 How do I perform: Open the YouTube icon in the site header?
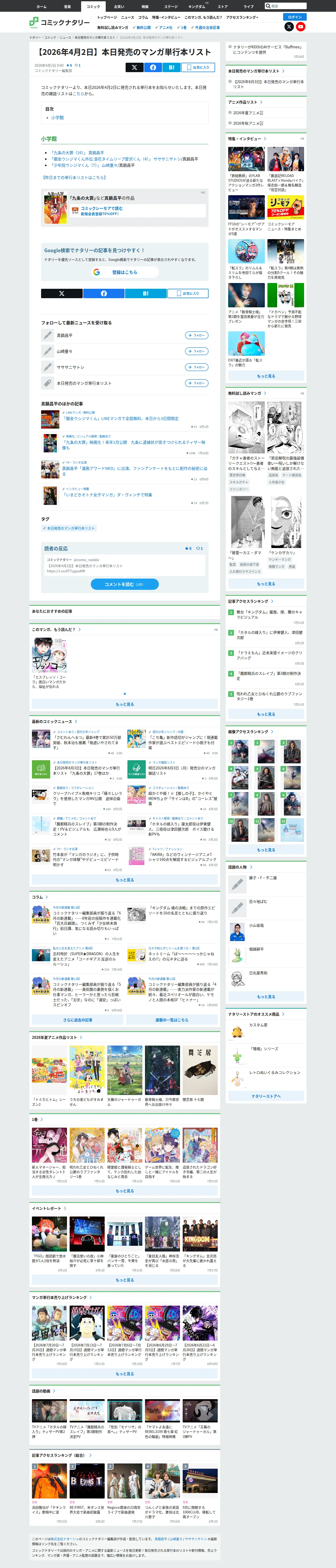tap(301, 27)
